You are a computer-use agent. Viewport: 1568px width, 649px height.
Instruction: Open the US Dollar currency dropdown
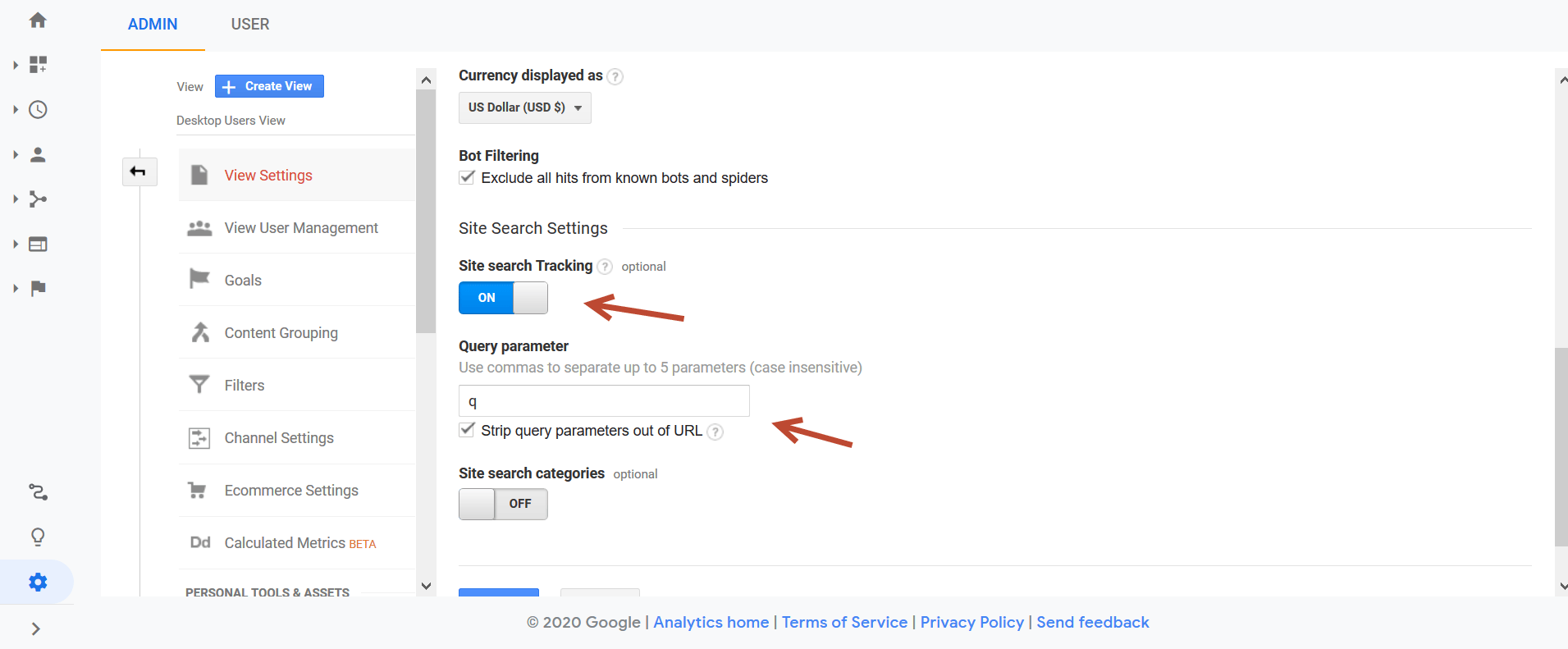point(524,107)
